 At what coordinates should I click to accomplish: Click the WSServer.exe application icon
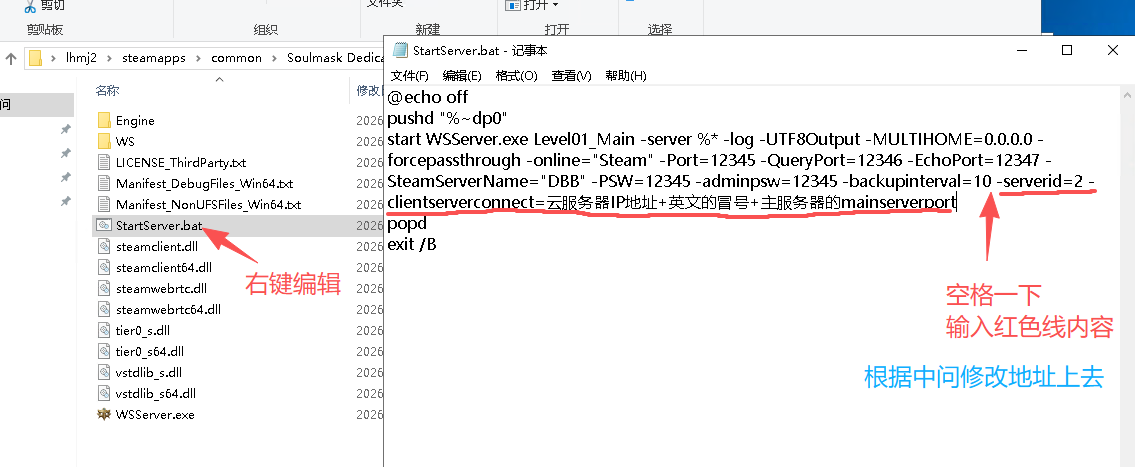(104, 414)
